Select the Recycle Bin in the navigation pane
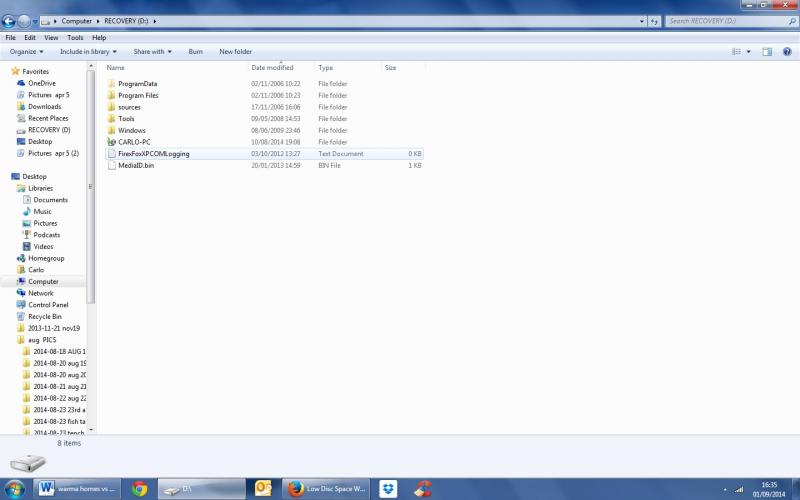Viewport: 800px width, 500px height. click(44, 316)
